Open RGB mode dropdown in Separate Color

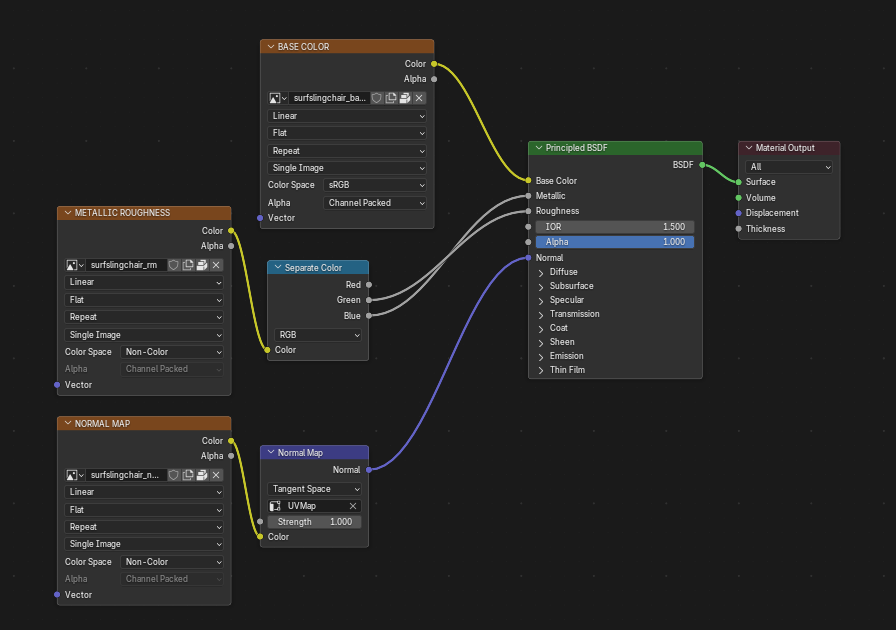click(318, 335)
